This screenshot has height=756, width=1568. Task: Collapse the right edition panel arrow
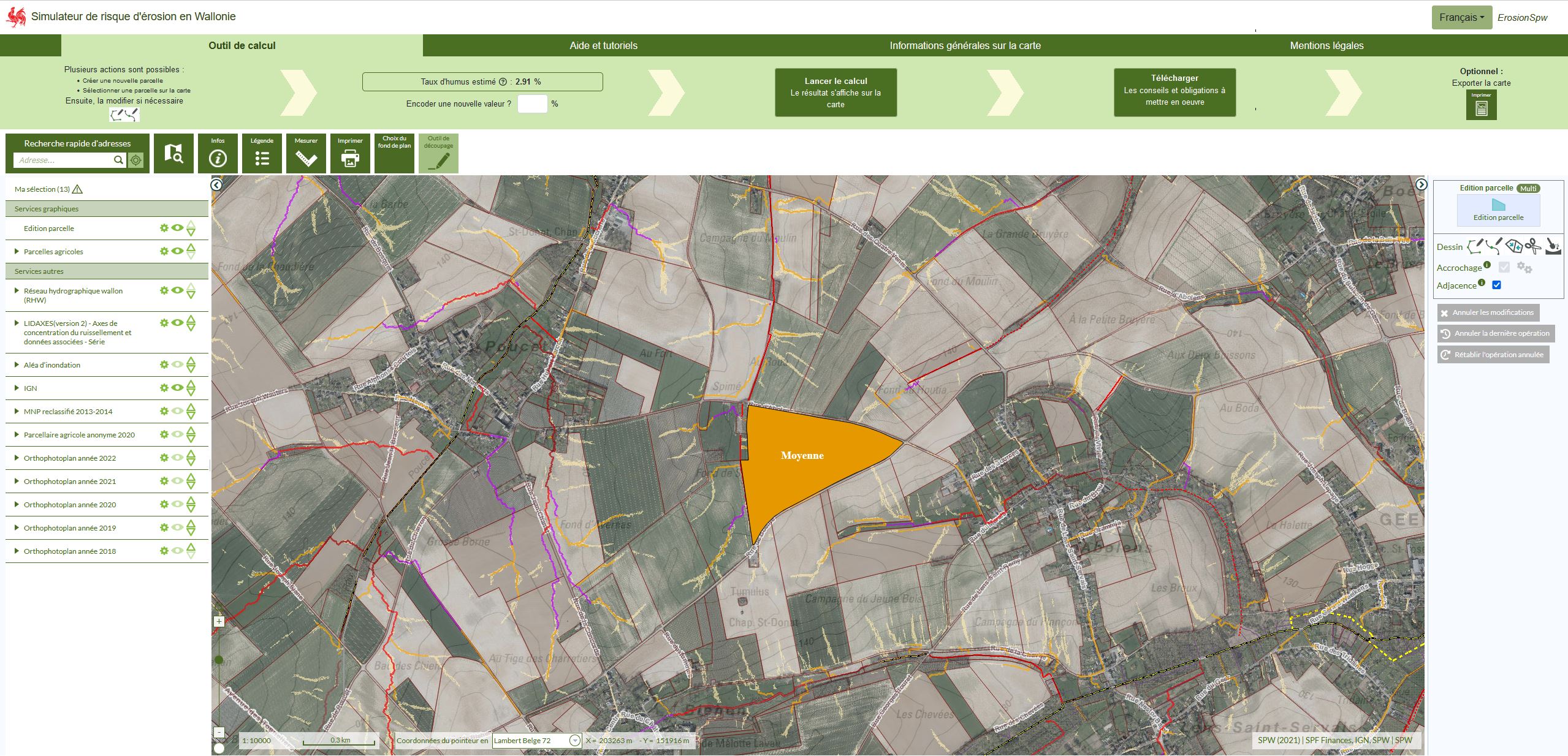[x=1421, y=184]
